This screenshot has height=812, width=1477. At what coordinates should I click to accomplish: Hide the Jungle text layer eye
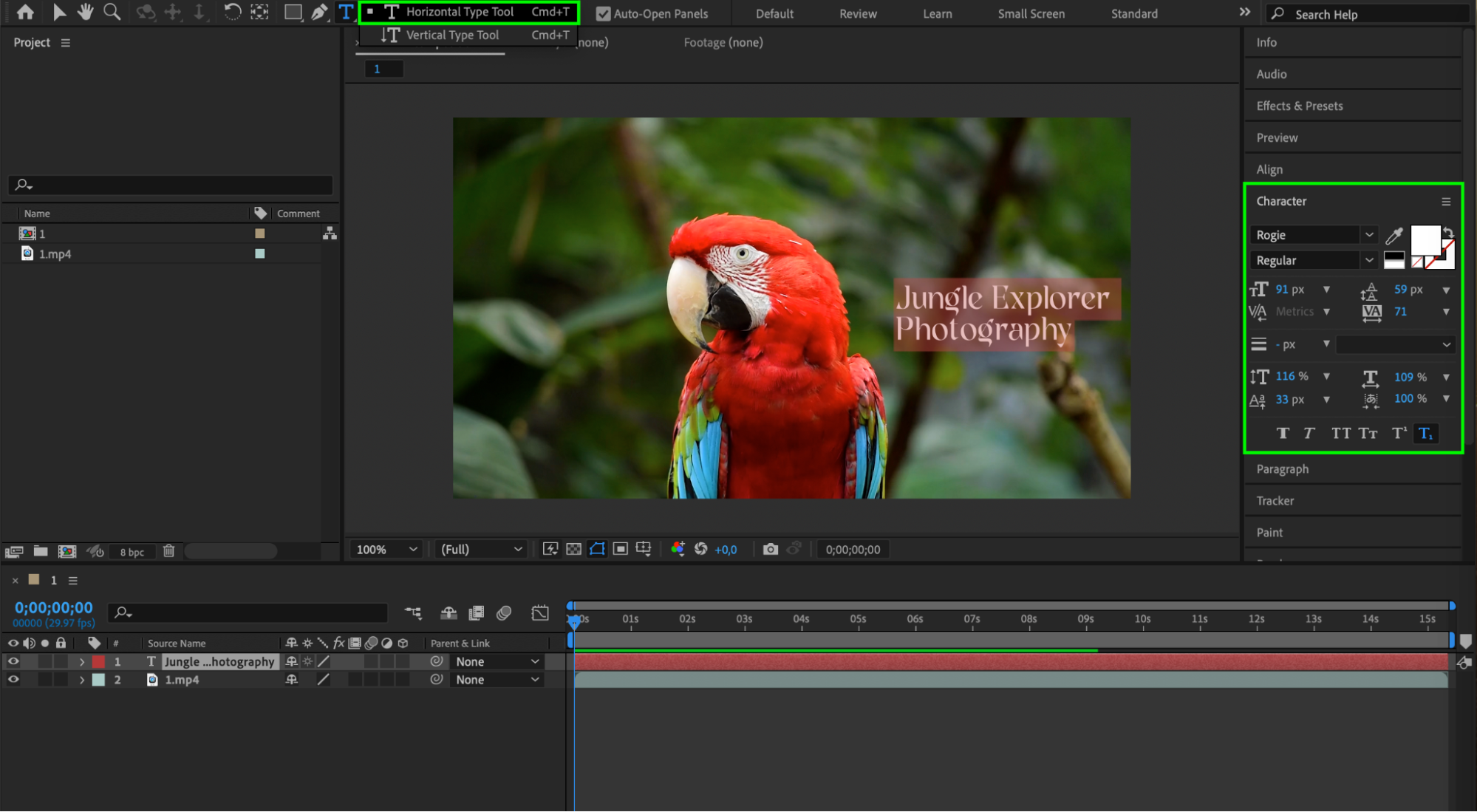click(x=13, y=661)
